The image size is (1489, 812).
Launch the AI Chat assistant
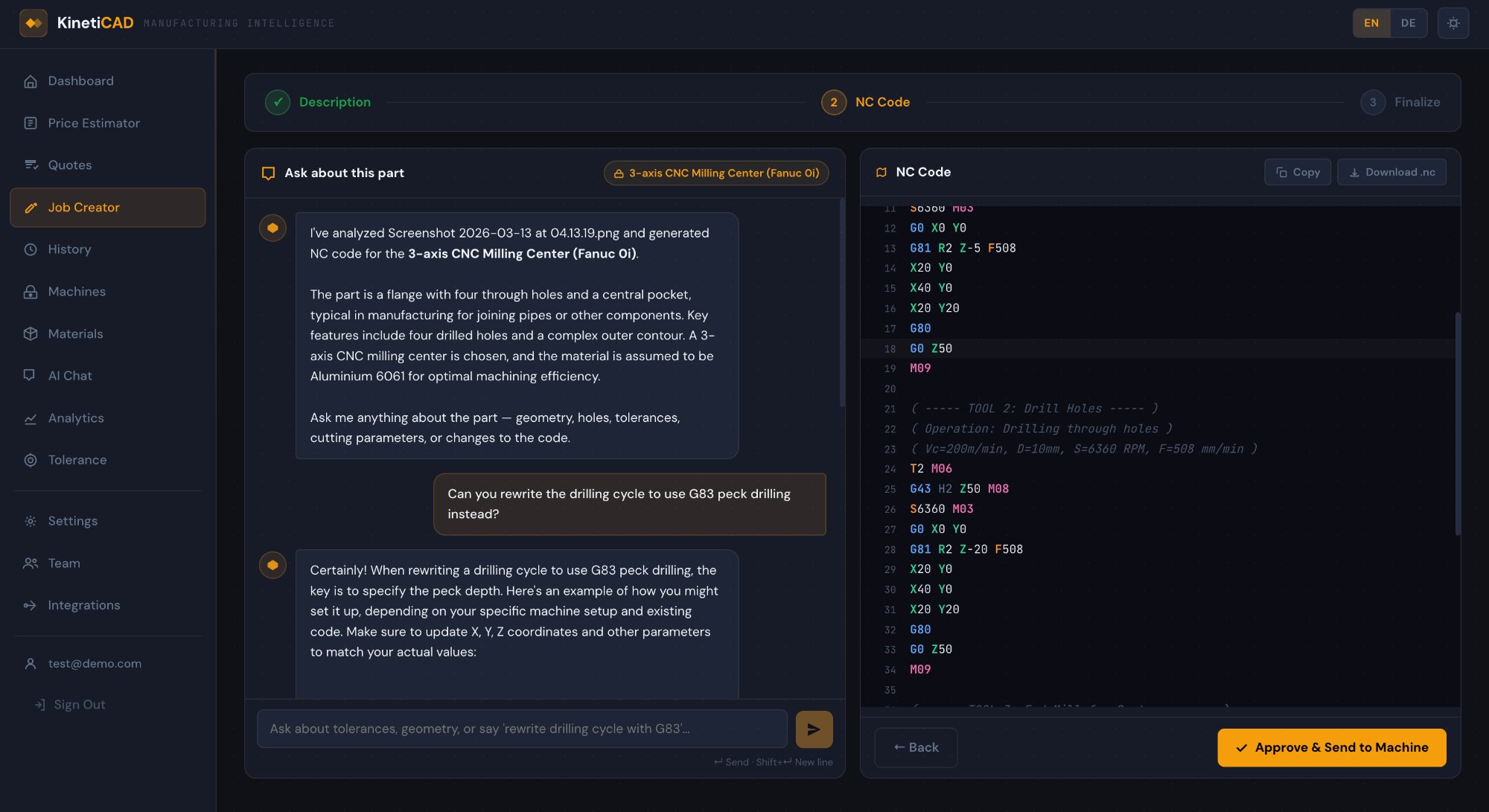69,375
